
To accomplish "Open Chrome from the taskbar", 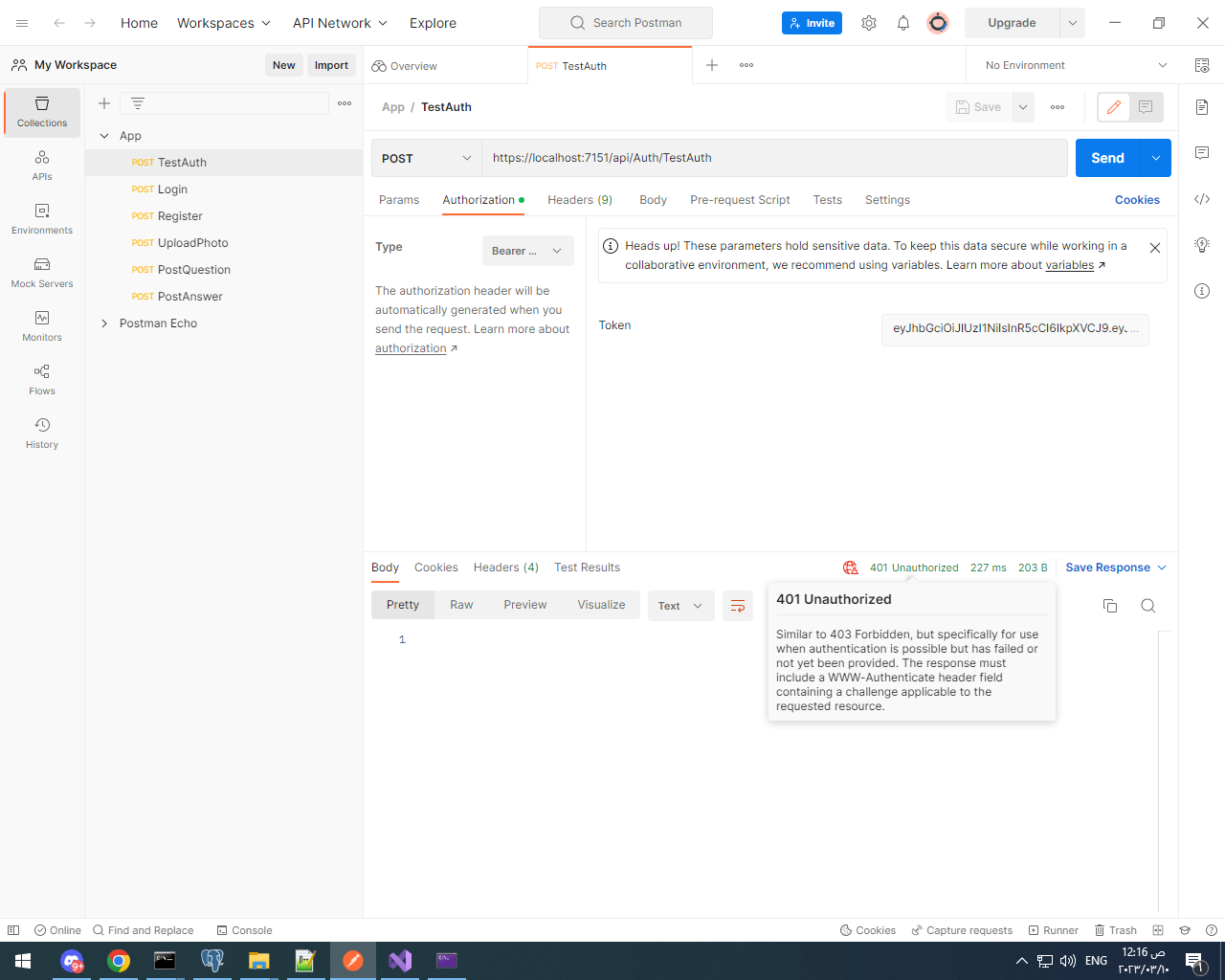I will coord(119,961).
